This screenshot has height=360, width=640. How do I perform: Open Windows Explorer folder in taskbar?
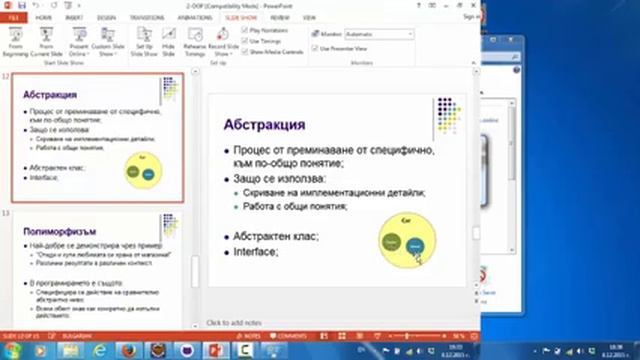(x=70, y=351)
